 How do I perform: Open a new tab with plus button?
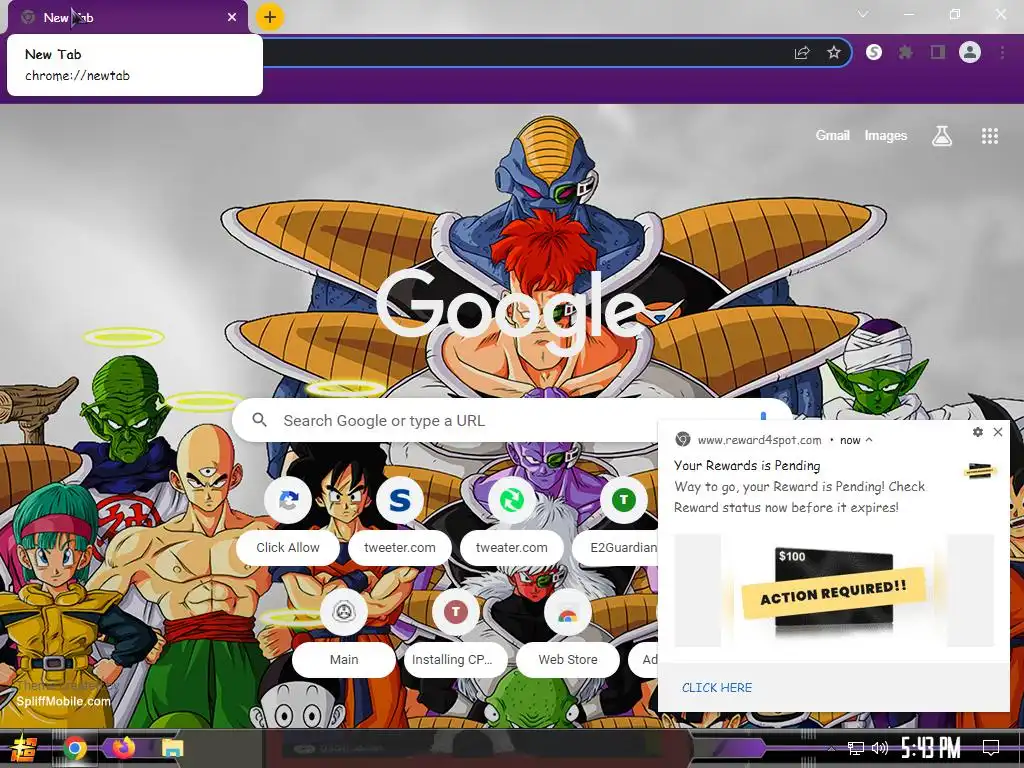270,17
